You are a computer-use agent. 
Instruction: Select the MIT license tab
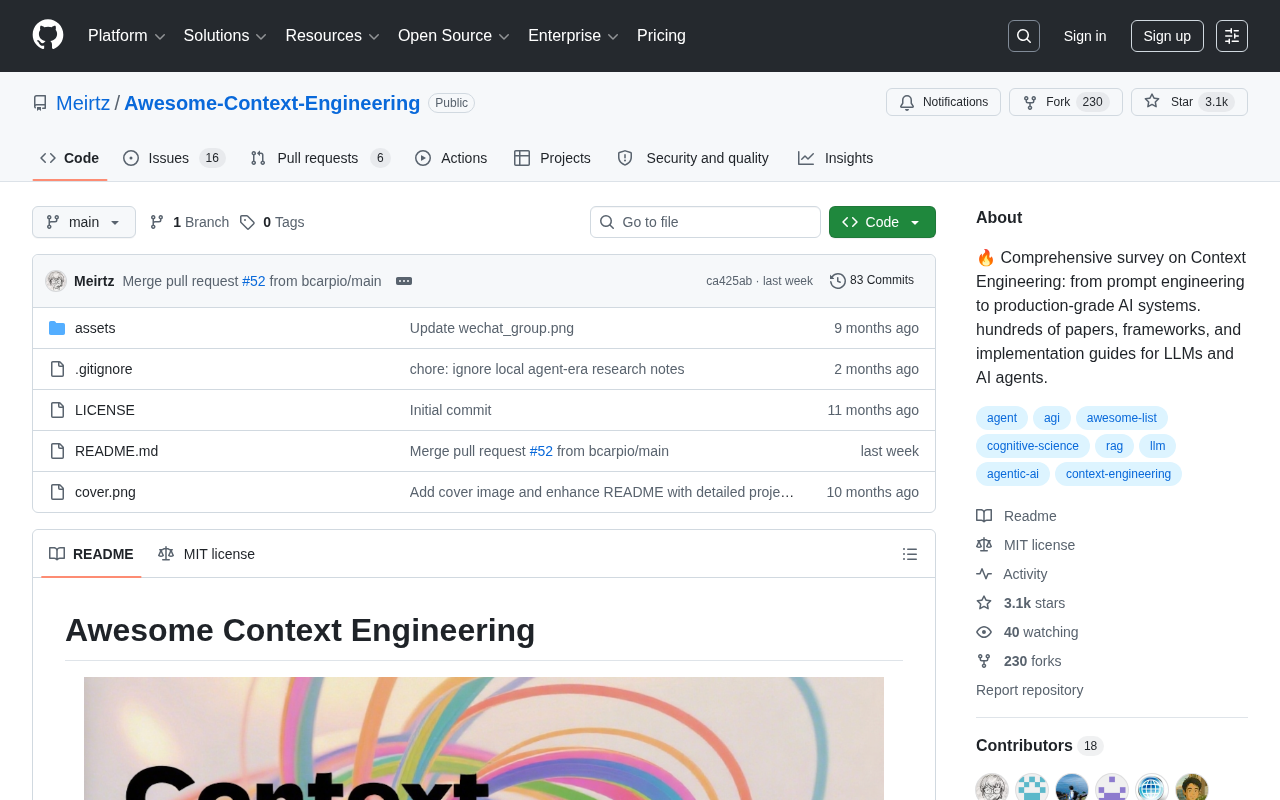click(206, 554)
